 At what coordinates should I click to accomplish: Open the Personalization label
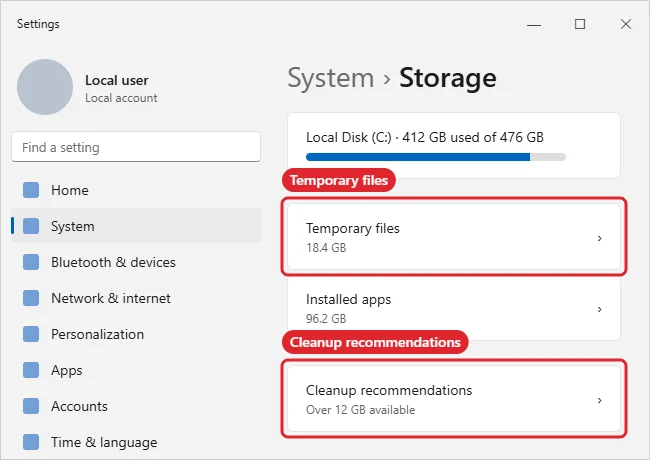(x=97, y=334)
